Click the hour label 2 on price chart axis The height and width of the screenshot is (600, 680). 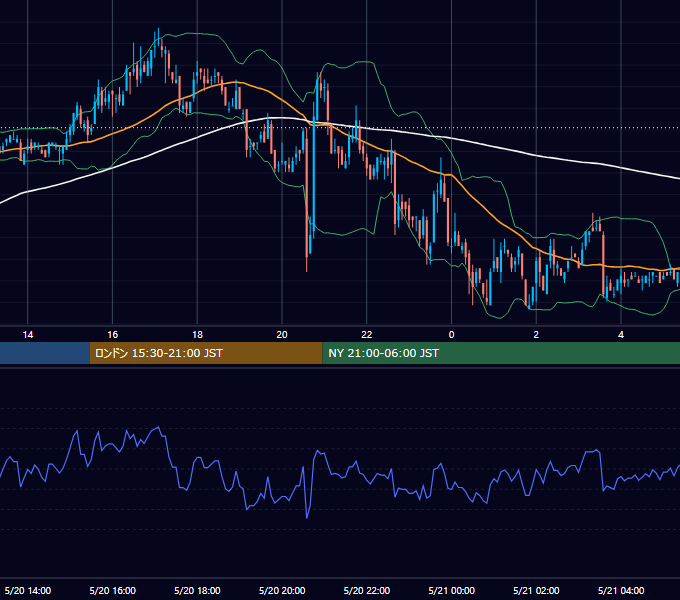click(536, 335)
